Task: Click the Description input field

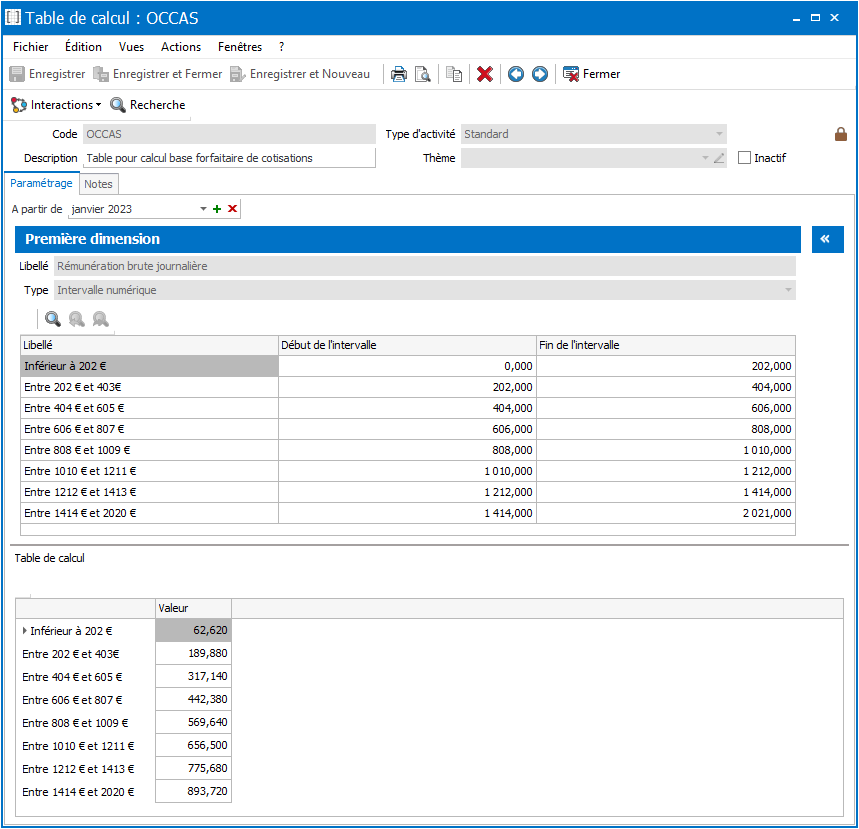Action: [229, 158]
